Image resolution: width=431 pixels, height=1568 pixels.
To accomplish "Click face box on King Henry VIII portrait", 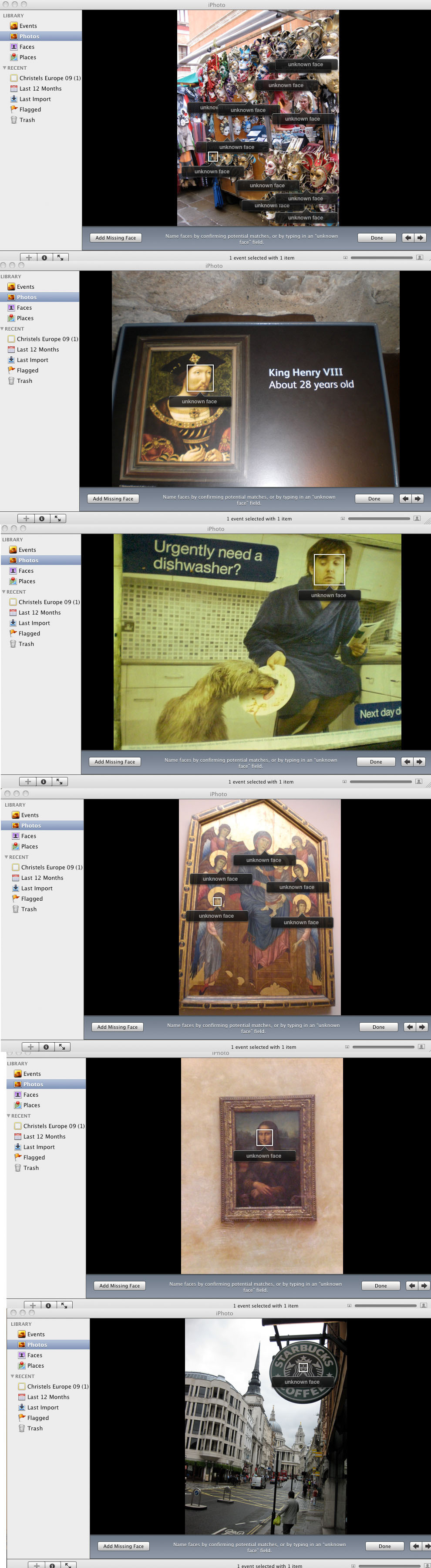I will [x=200, y=378].
